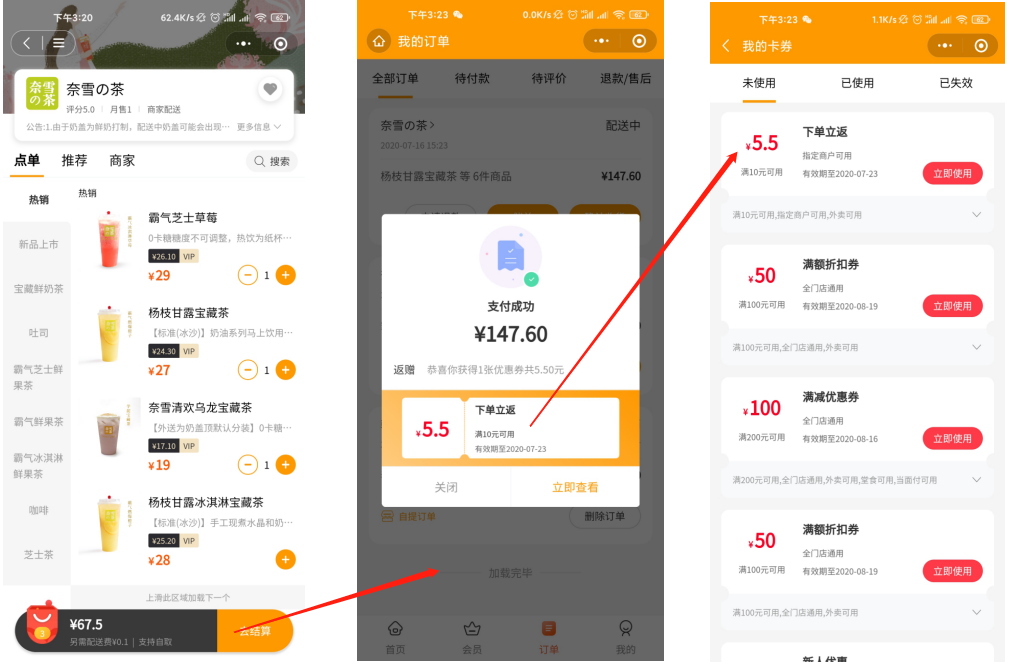Select 霸气冰淇淋鲜果茶 category
Screen dimensions: 1012x672
pos(38,465)
